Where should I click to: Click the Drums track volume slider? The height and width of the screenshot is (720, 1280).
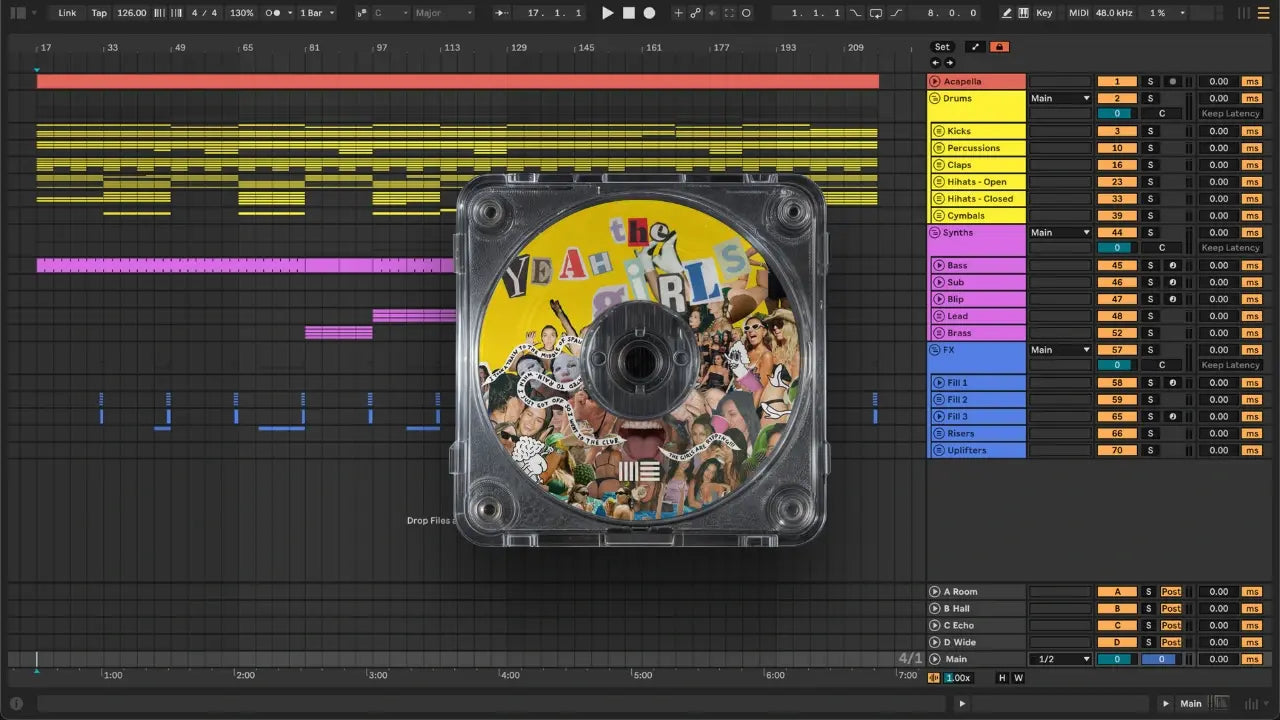coord(1117,114)
